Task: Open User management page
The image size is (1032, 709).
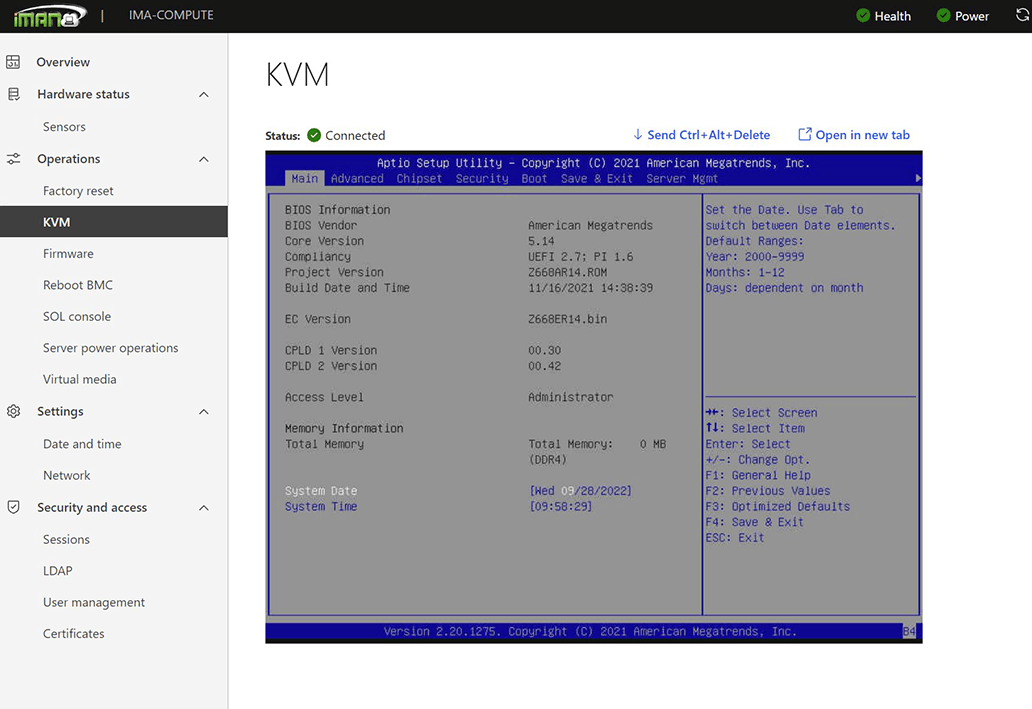Action: [93, 602]
